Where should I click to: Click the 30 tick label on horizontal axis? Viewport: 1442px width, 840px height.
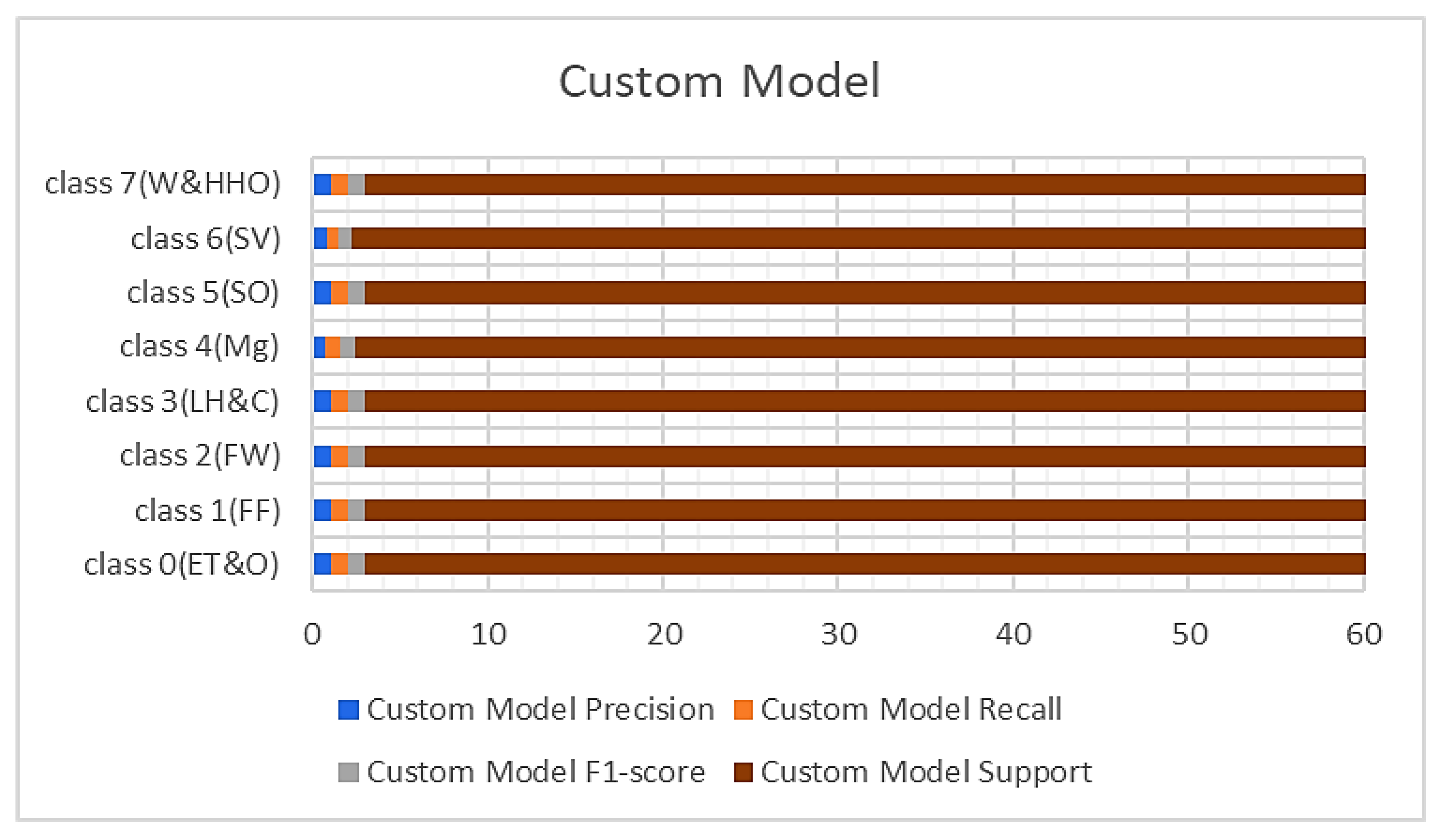tap(839, 635)
